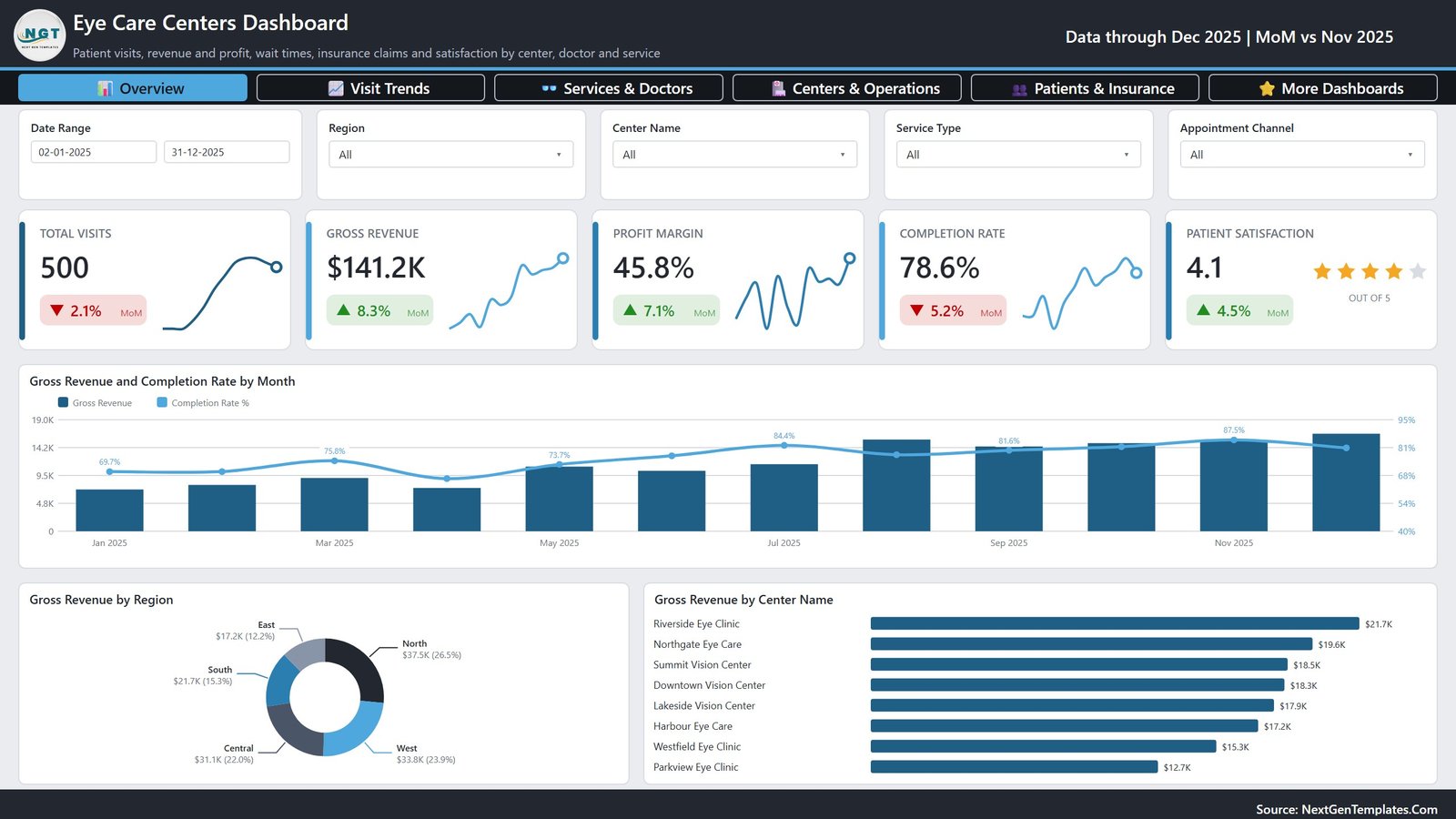
Task: Click the start date field 02-01-2025
Action: (x=94, y=152)
